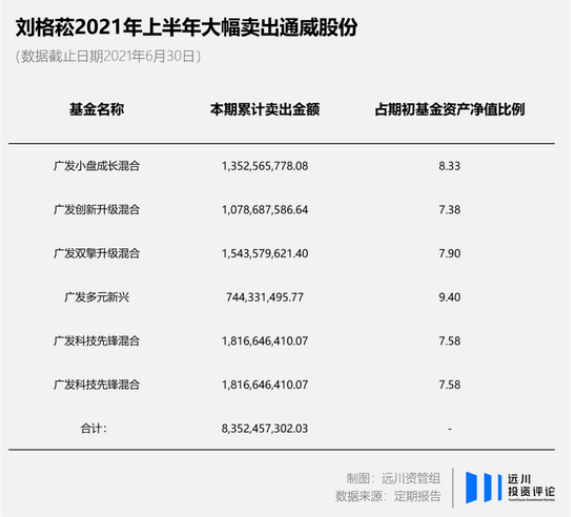571x517 pixels.
Task: Select the amount 744,331,495.77
Action: click(x=265, y=297)
